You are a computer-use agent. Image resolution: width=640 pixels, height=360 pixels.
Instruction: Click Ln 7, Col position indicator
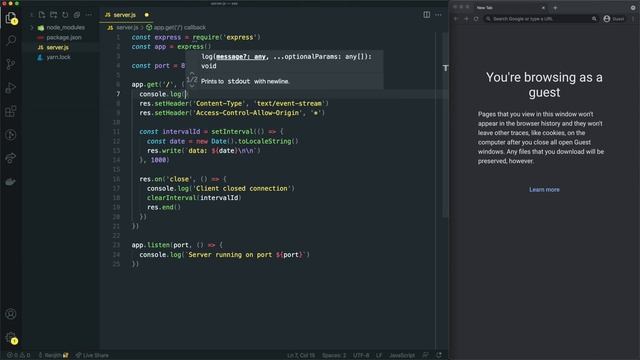tap(301, 355)
